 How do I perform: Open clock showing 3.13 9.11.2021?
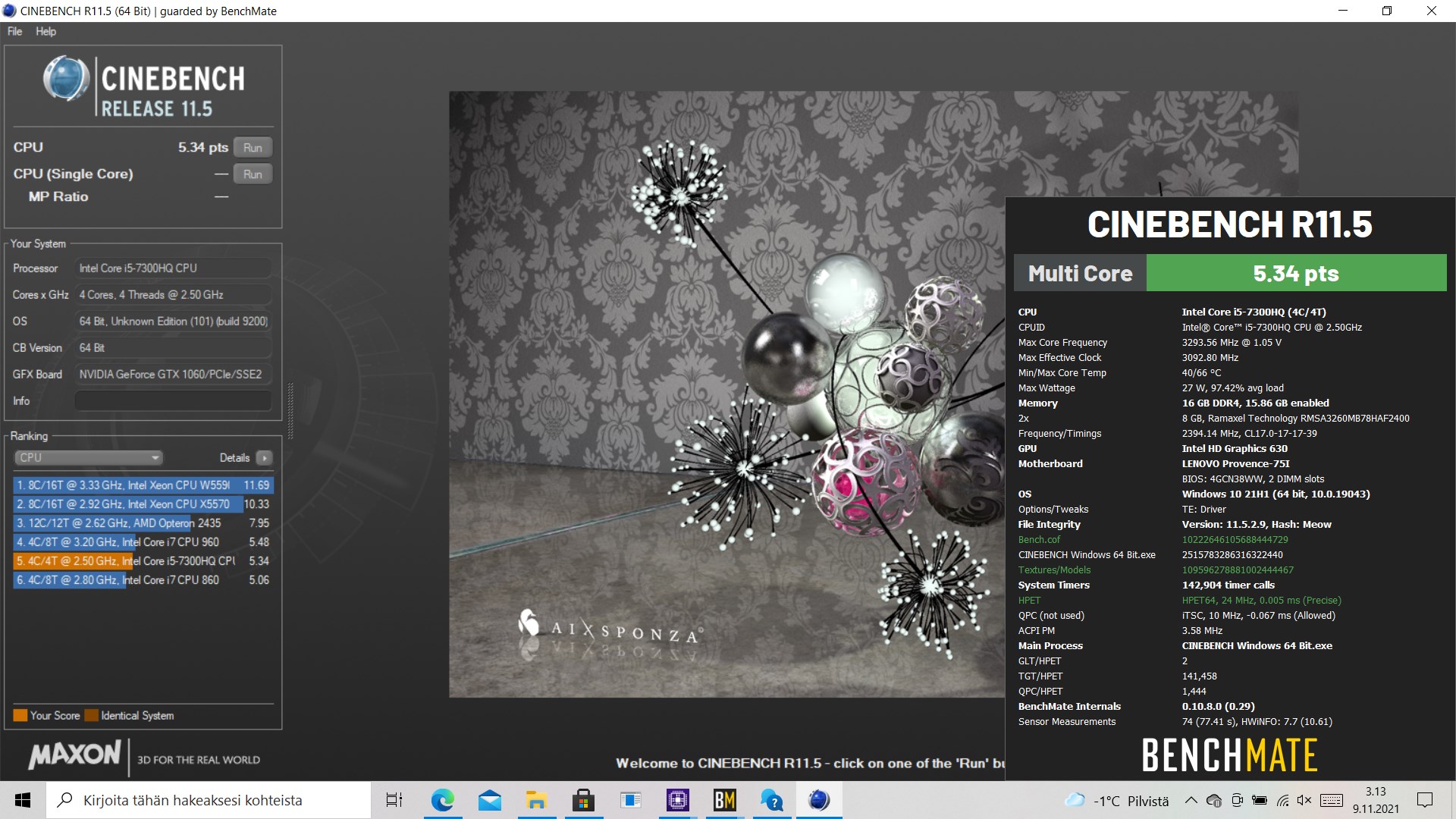click(1376, 800)
